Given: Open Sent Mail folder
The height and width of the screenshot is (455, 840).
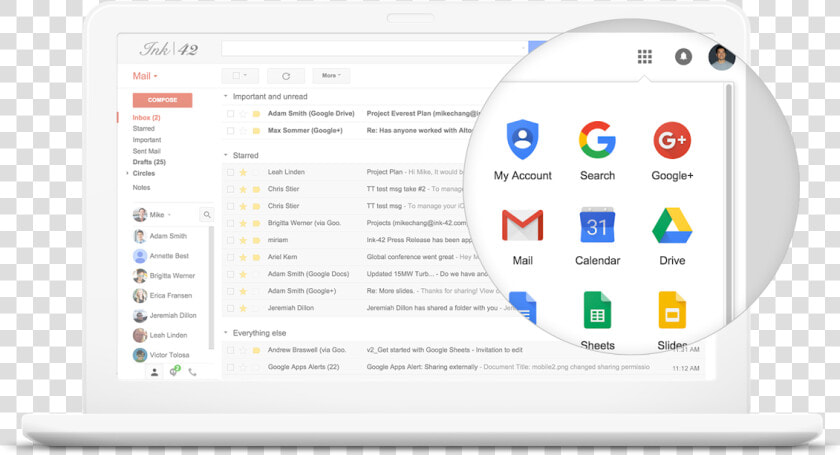Looking at the screenshot, I should coord(147,151).
